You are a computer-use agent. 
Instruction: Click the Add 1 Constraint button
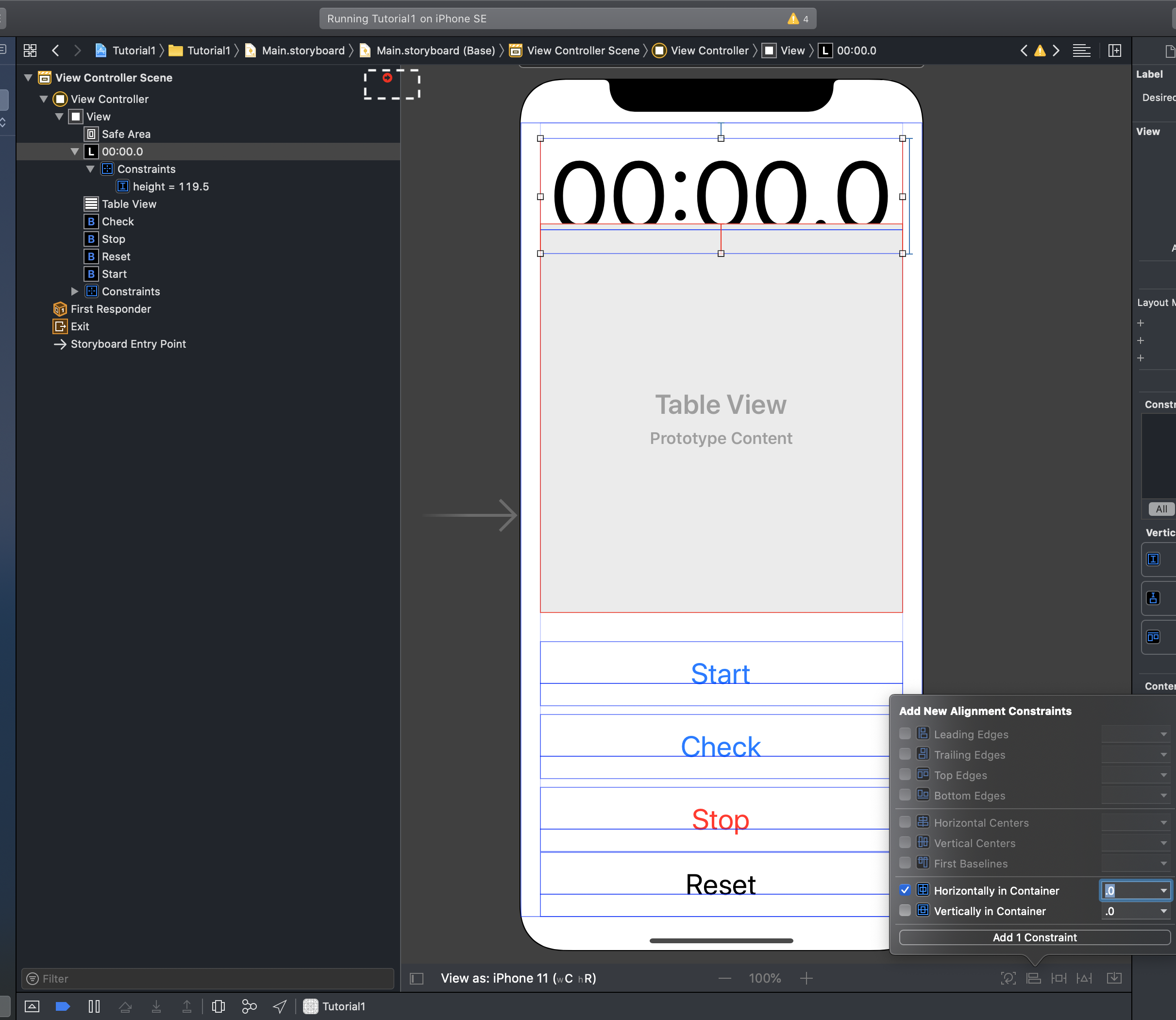click(x=1034, y=937)
